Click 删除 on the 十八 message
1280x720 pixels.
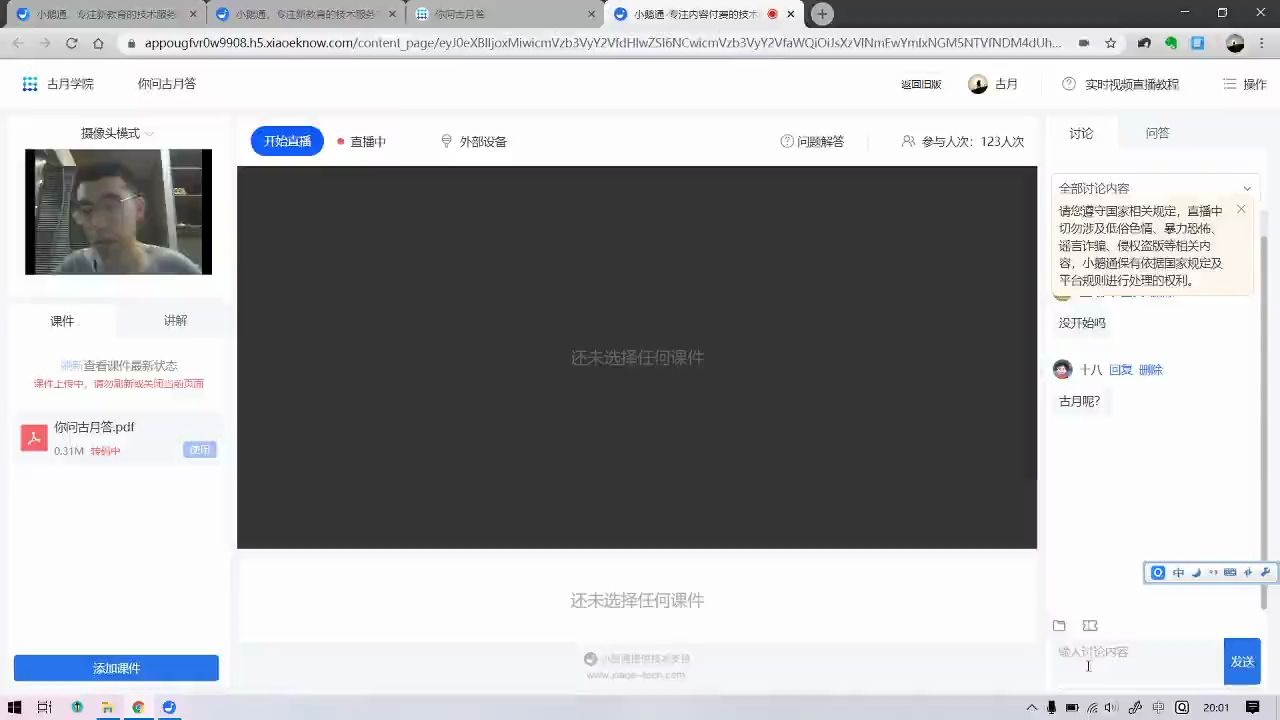pyautogui.click(x=1151, y=370)
